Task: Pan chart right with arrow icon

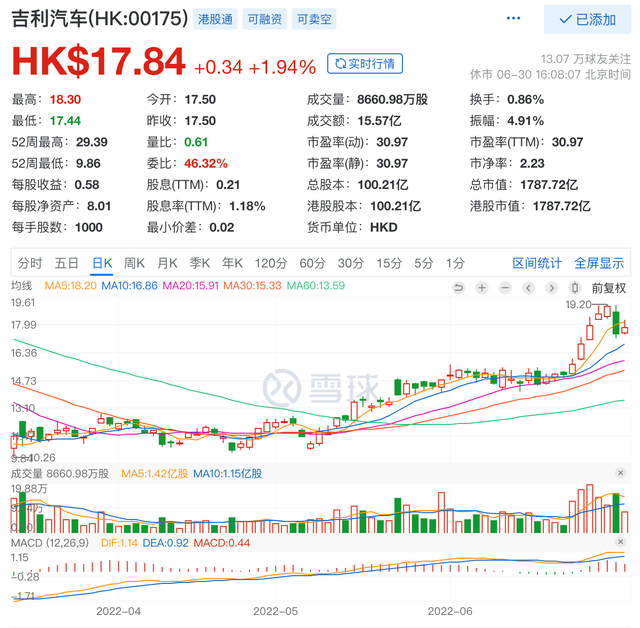Action: pyautogui.click(x=552, y=288)
